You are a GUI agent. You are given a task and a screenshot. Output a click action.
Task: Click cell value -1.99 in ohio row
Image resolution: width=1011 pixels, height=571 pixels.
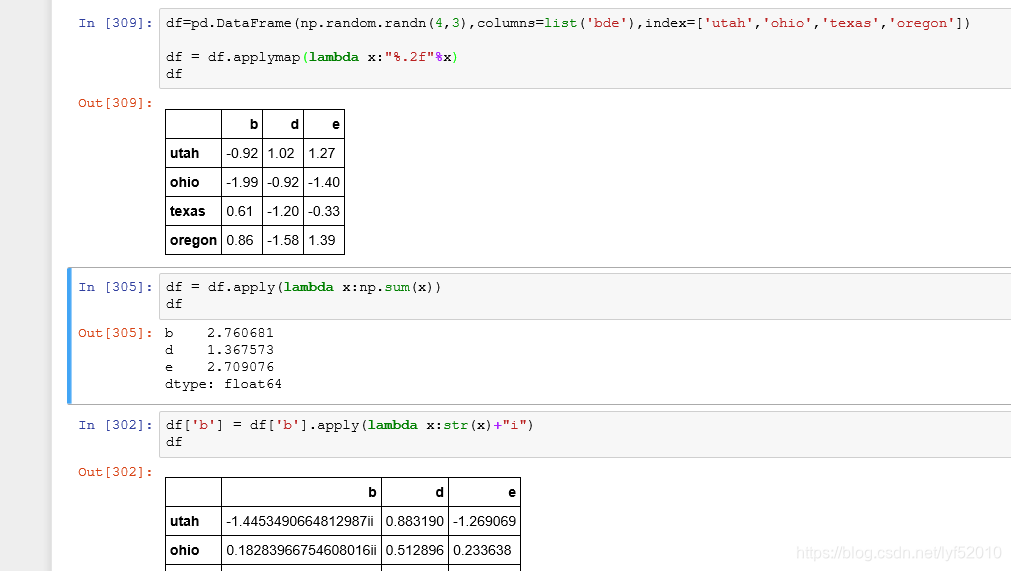pyautogui.click(x=242, y=182)
